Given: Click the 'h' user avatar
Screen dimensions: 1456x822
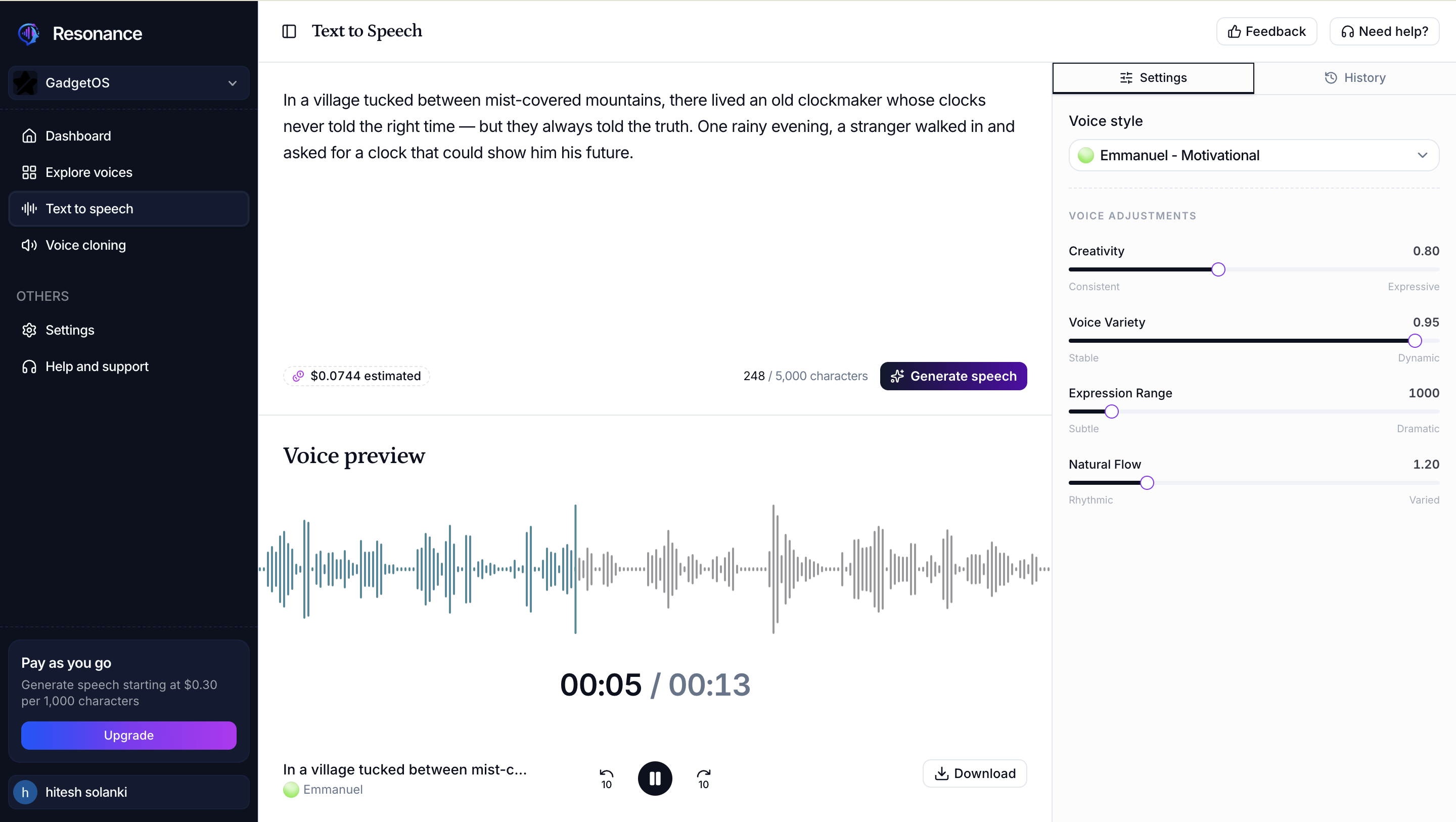Looking at the screenshot, I should point(25,793).
